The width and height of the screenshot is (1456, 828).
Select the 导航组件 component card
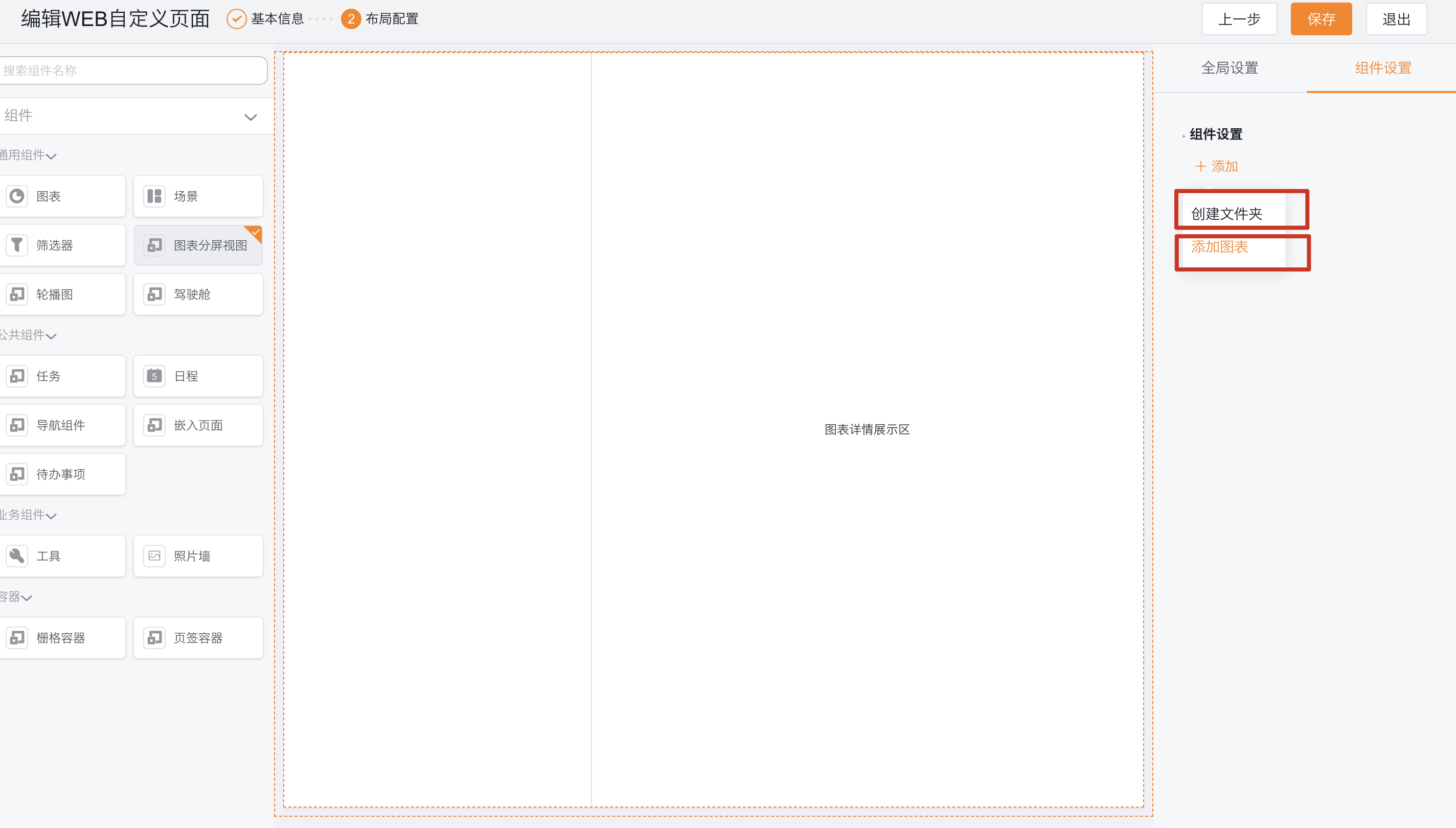click(62, 425)
